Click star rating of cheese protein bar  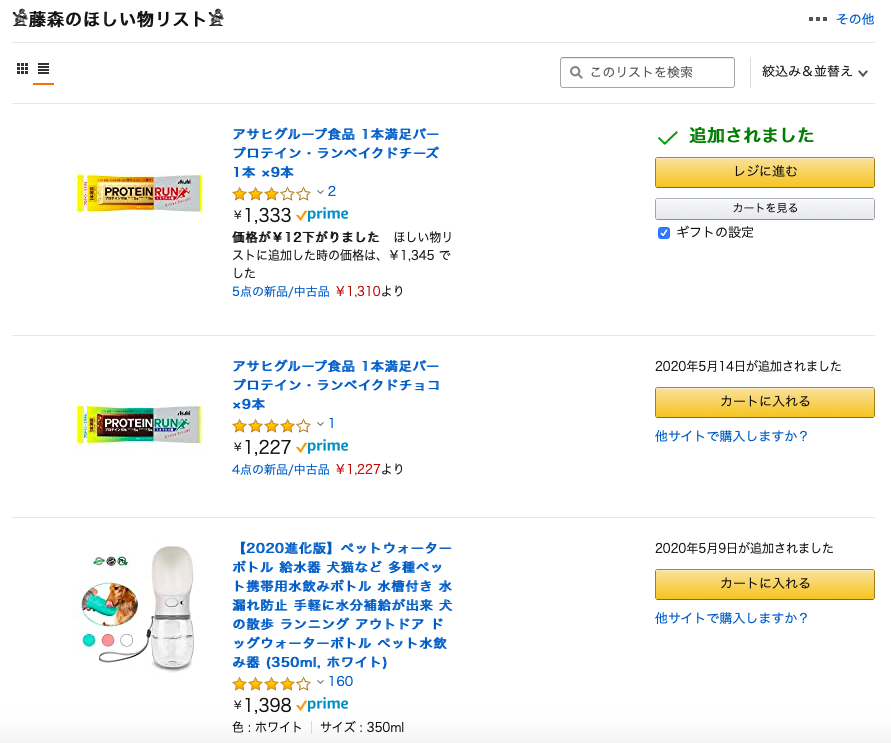pyautogui.click(x=271, y=193)
